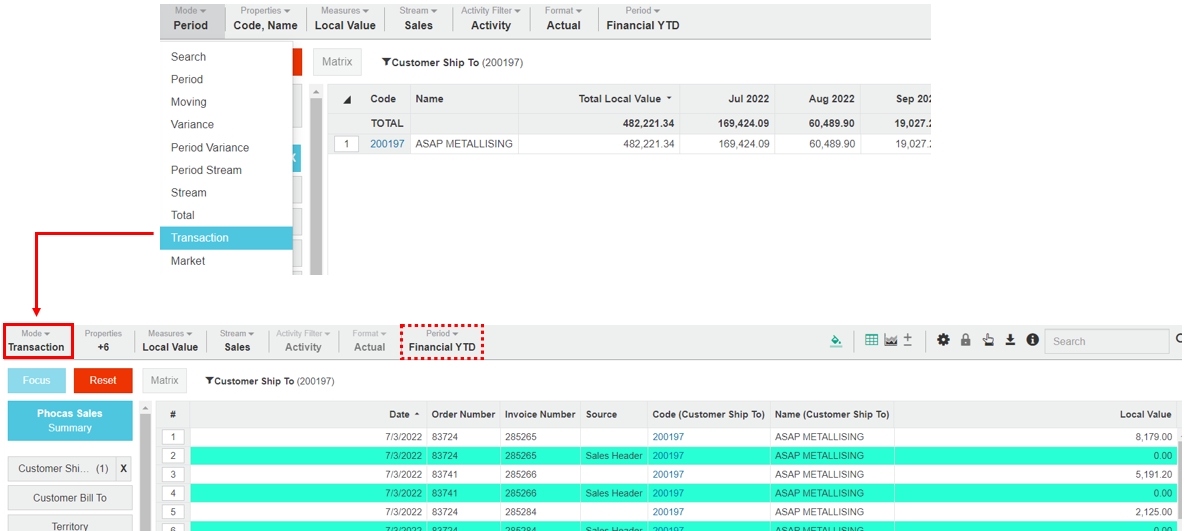This screenshot has width=1189, height=531.
Task: Select Period Variance in Mode menu
Action: click(x=210, y=147)
